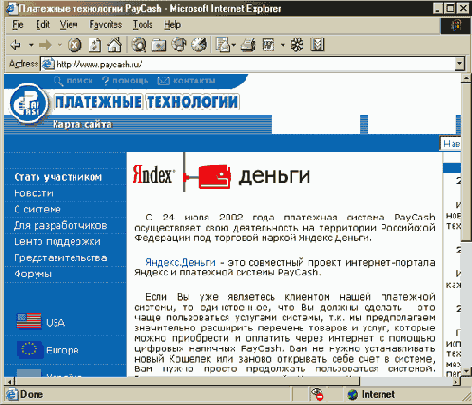472x405 pixels.
Task: Click the rightmost toolbar icon after the snowflake
Action: pyautogui.click(x=317, y=44)
